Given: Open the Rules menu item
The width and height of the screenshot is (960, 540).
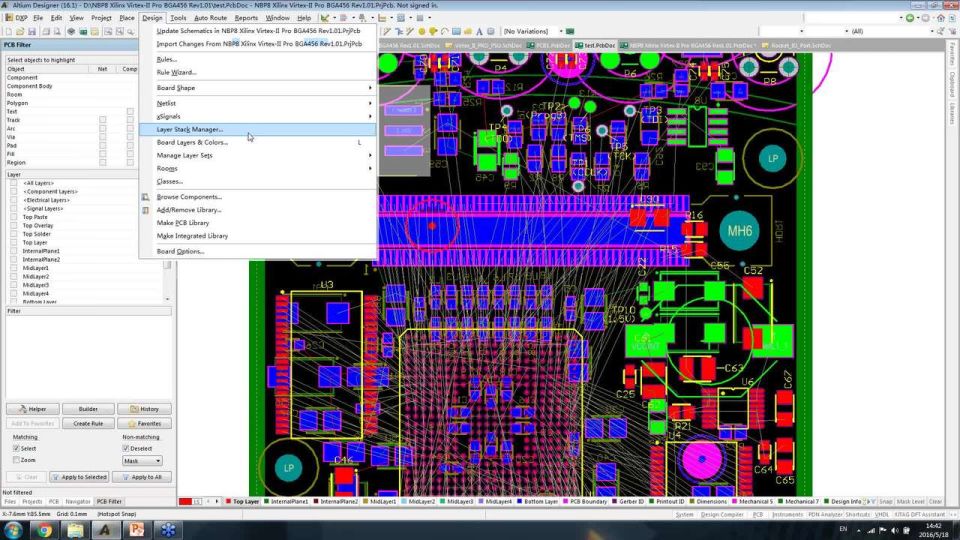Looking at the screenshot, I should click(258, 59).
